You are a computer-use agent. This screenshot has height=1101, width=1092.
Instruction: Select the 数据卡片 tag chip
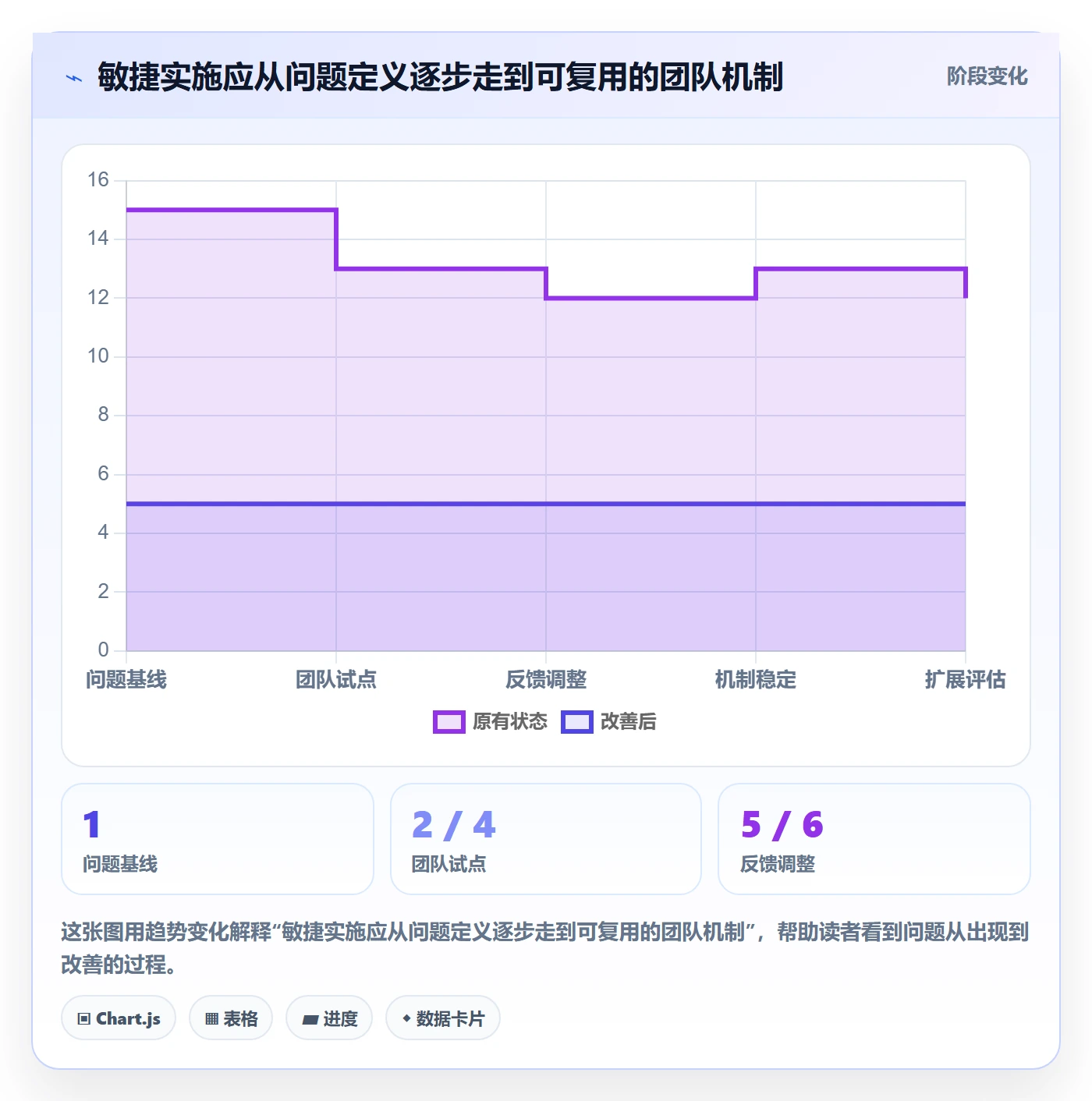pyautogui.click(x=443, y=1018)
